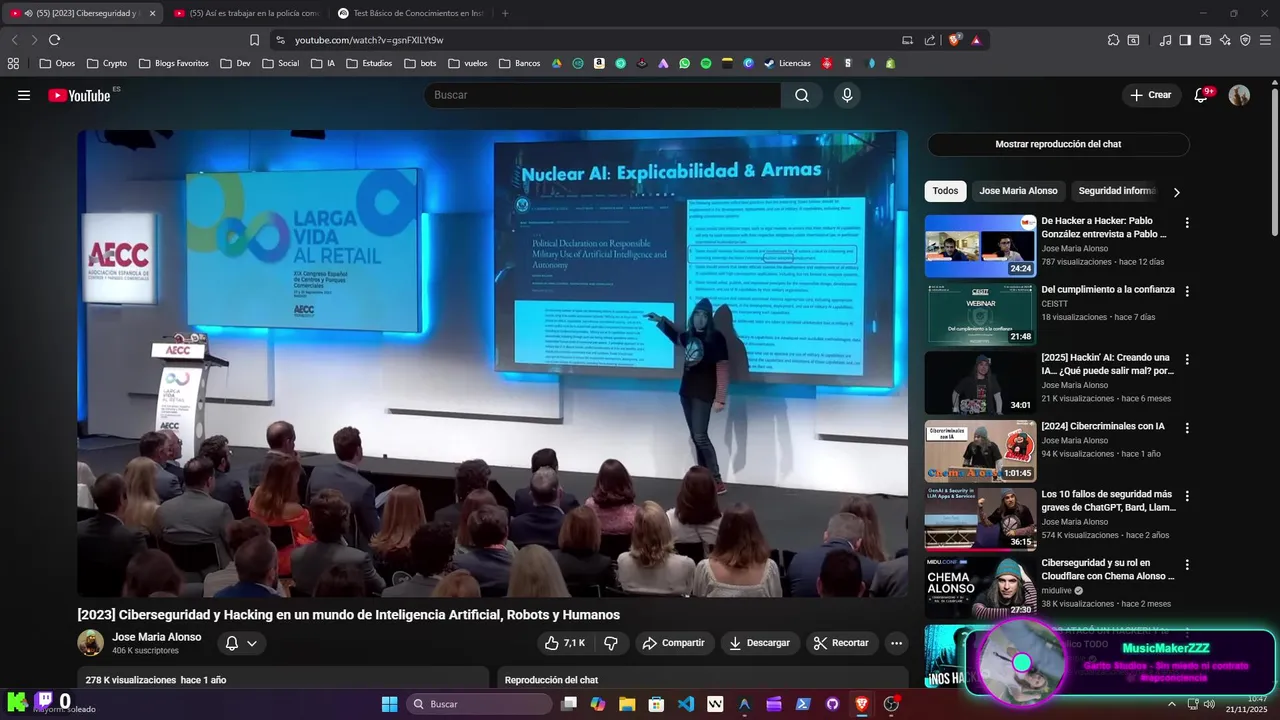Mute the playing tab via its speaker icon
This screenshot has width=1280, height=720.
pos(28,13)
